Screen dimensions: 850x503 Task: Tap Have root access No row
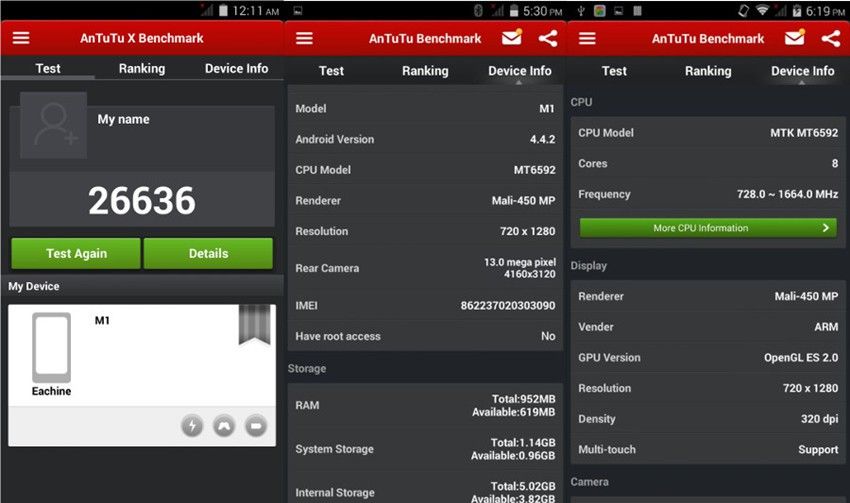click(426, 336)
